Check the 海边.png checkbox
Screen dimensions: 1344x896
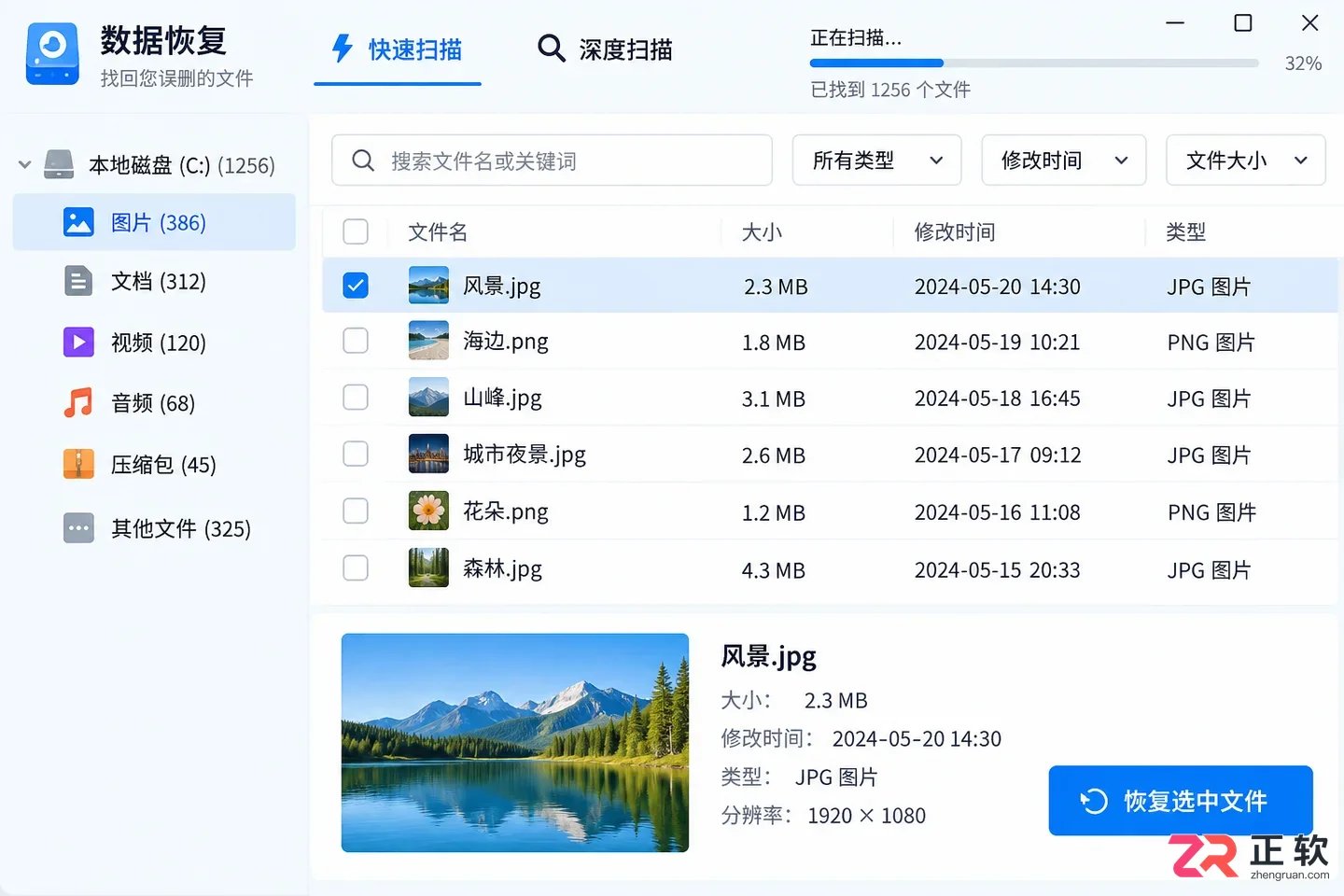click(356, 341)
